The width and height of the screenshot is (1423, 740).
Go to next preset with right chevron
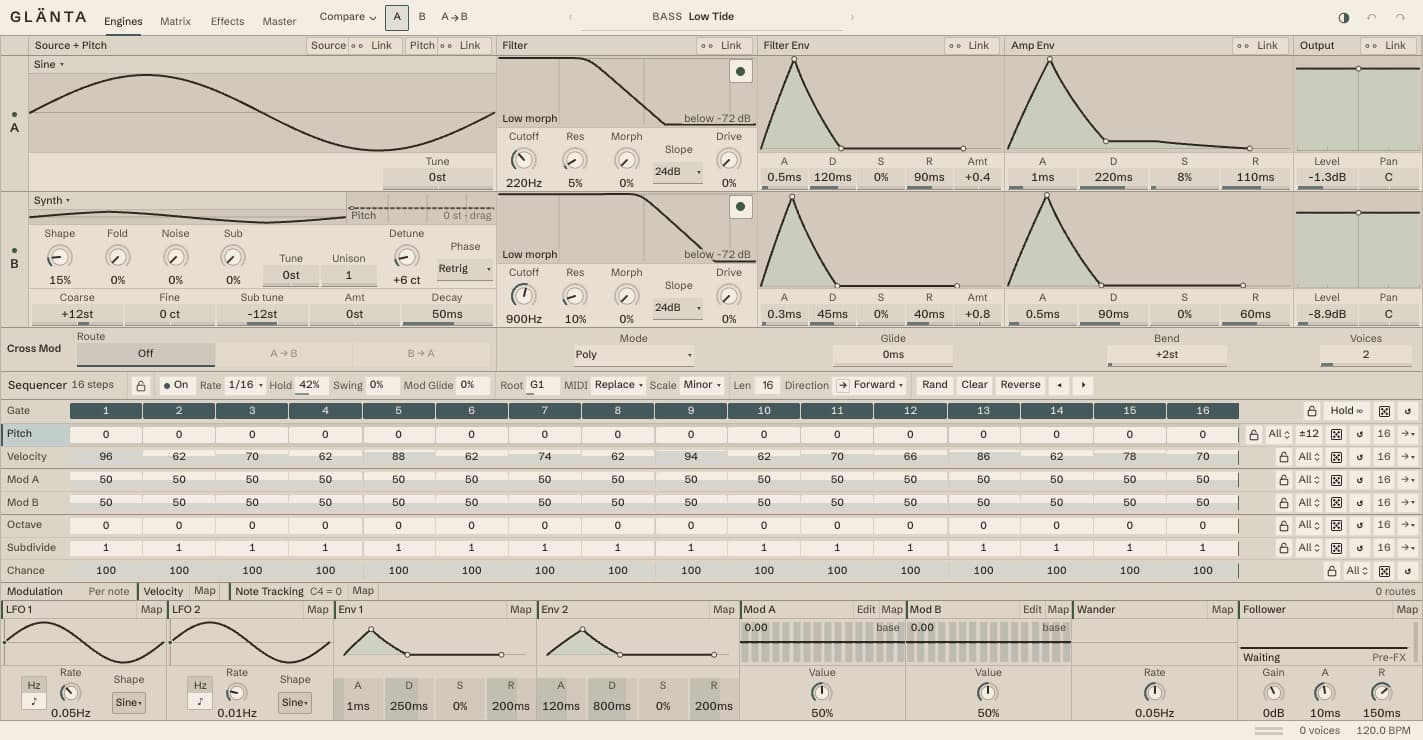(x=852, y=17)
